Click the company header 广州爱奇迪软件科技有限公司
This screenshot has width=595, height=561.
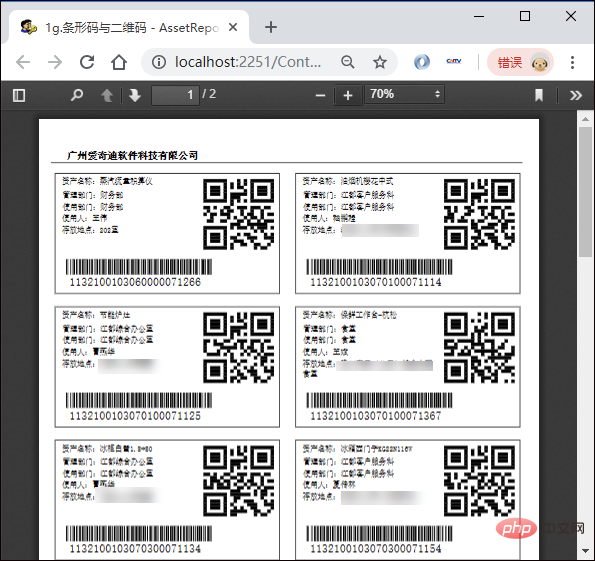click(132, 155)
